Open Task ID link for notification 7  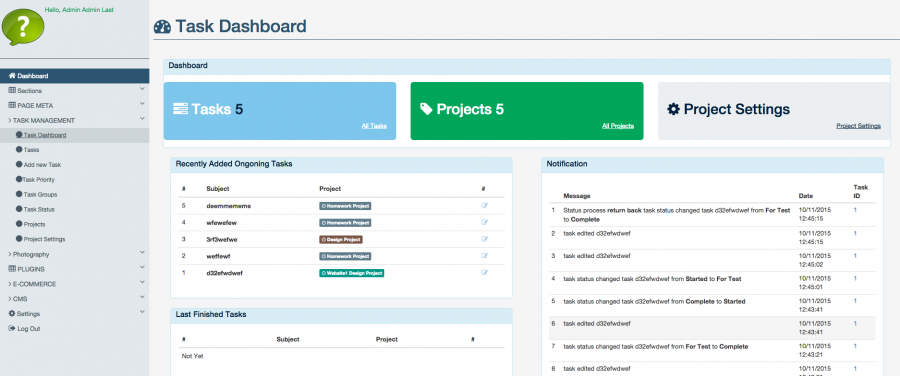(855, 346)
